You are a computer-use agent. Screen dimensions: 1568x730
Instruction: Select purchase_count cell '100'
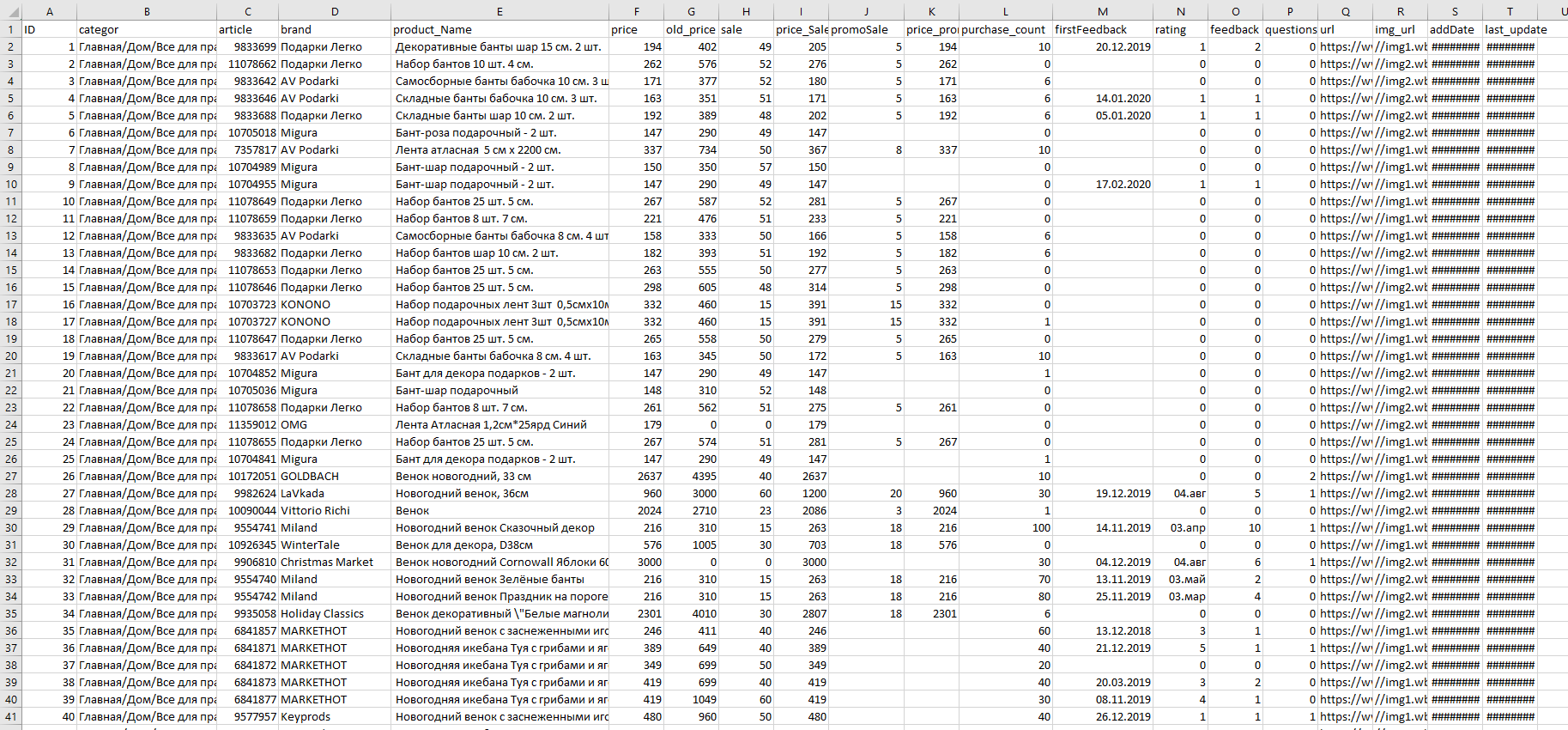tap(1006, 527)
